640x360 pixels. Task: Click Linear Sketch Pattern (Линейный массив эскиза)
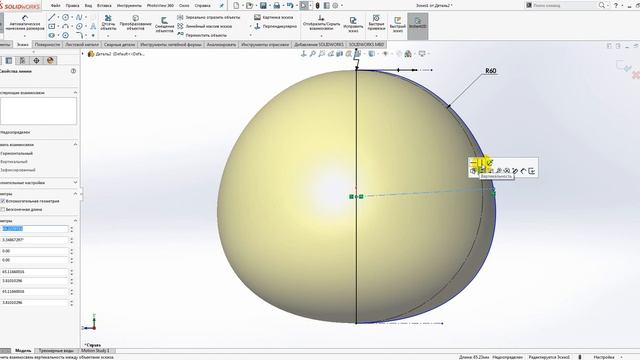(205, 26)
